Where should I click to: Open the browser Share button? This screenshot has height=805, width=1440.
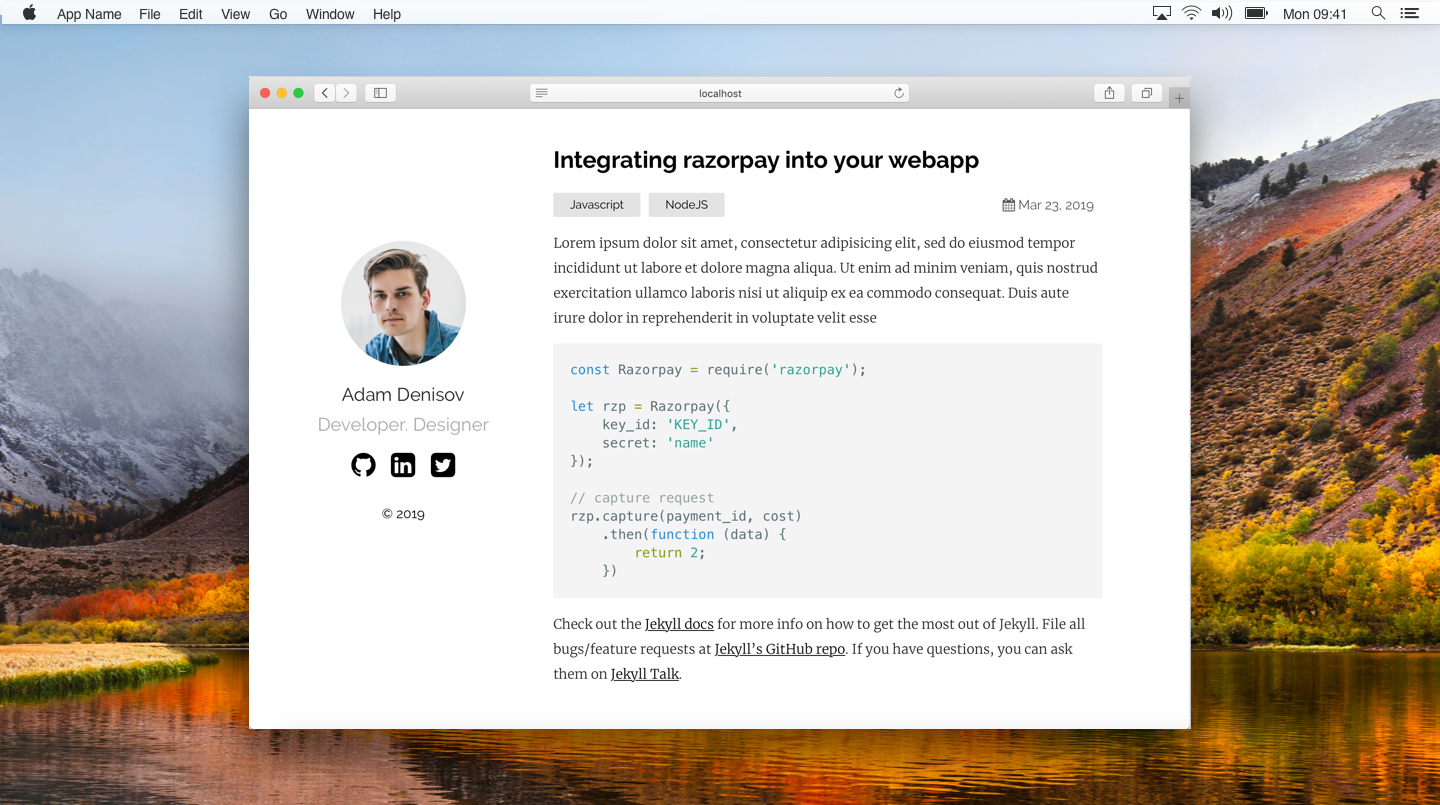[1109, 93]
